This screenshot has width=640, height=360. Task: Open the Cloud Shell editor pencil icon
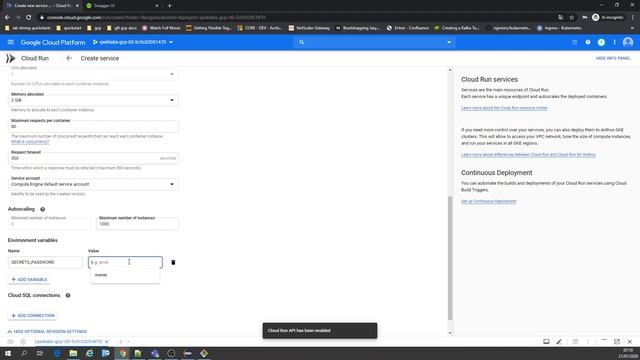(x=559, y=342)
